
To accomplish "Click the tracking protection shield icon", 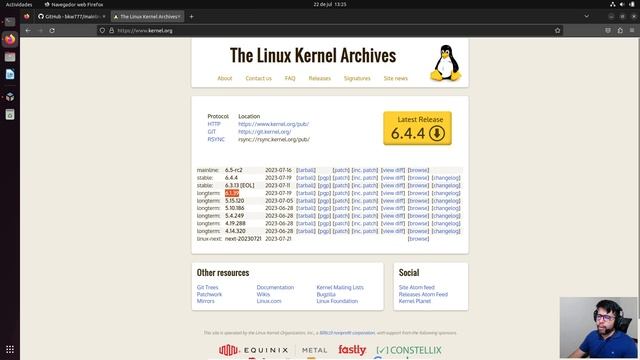I will [x=102, y=31].
